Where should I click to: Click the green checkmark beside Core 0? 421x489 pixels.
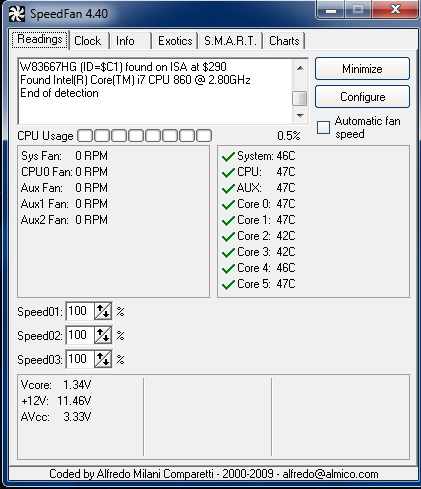coord(228,204)
